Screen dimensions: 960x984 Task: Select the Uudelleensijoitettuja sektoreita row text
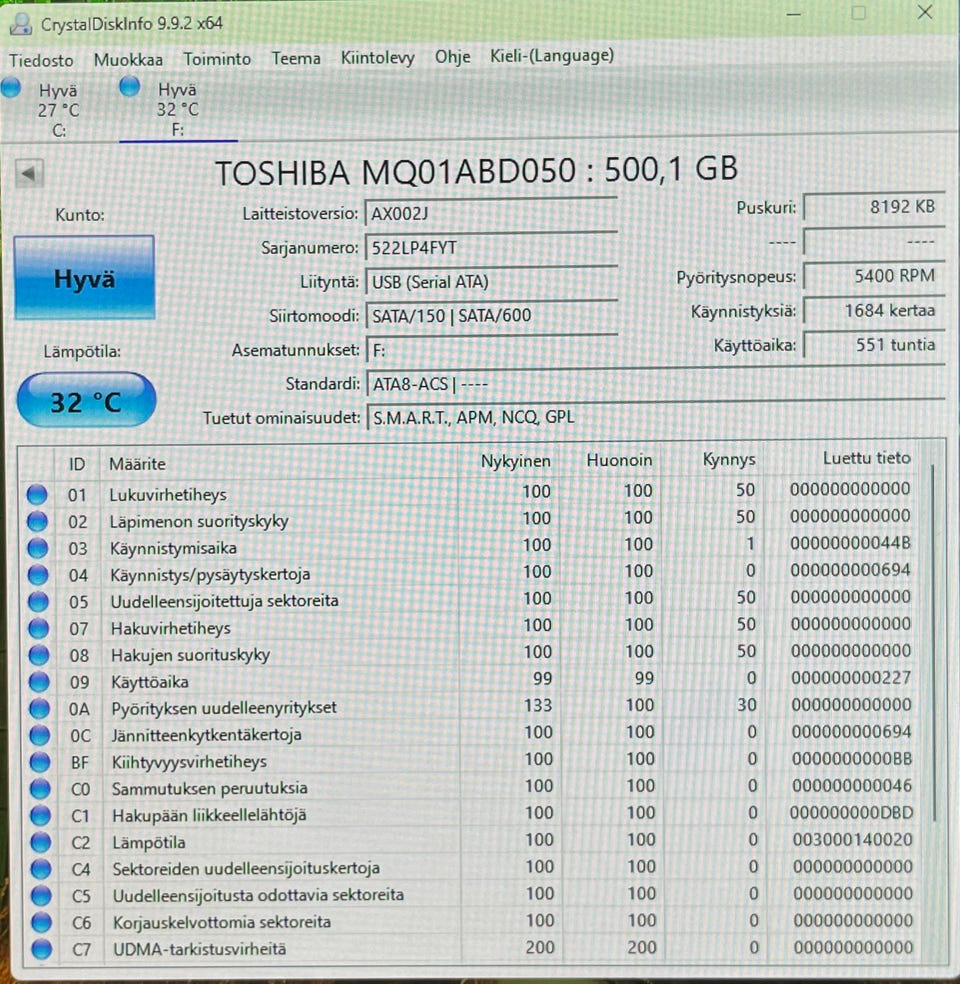click(x=224, y=601)
